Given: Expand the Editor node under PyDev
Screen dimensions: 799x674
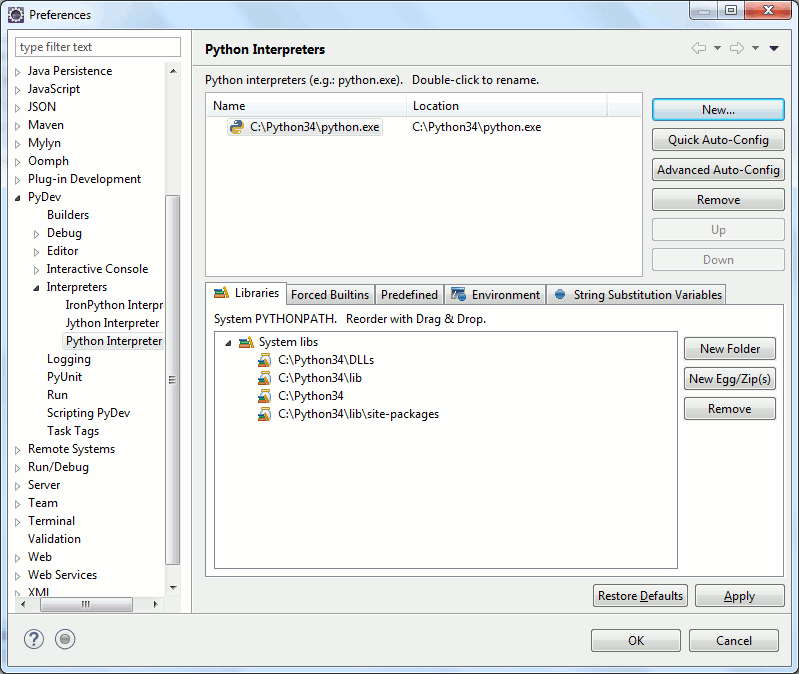Looking at the screenshot, I should (36, 252).
